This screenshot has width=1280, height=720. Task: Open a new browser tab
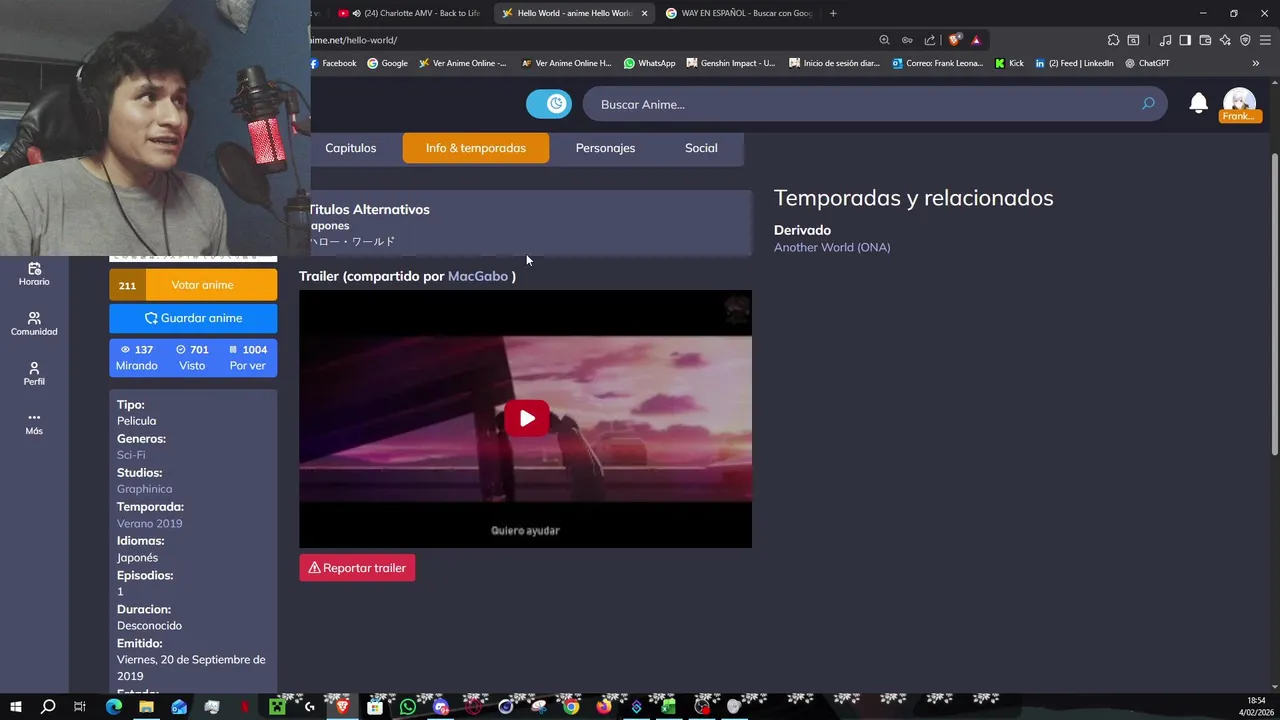pyautogui.click(x=833, y=13)
